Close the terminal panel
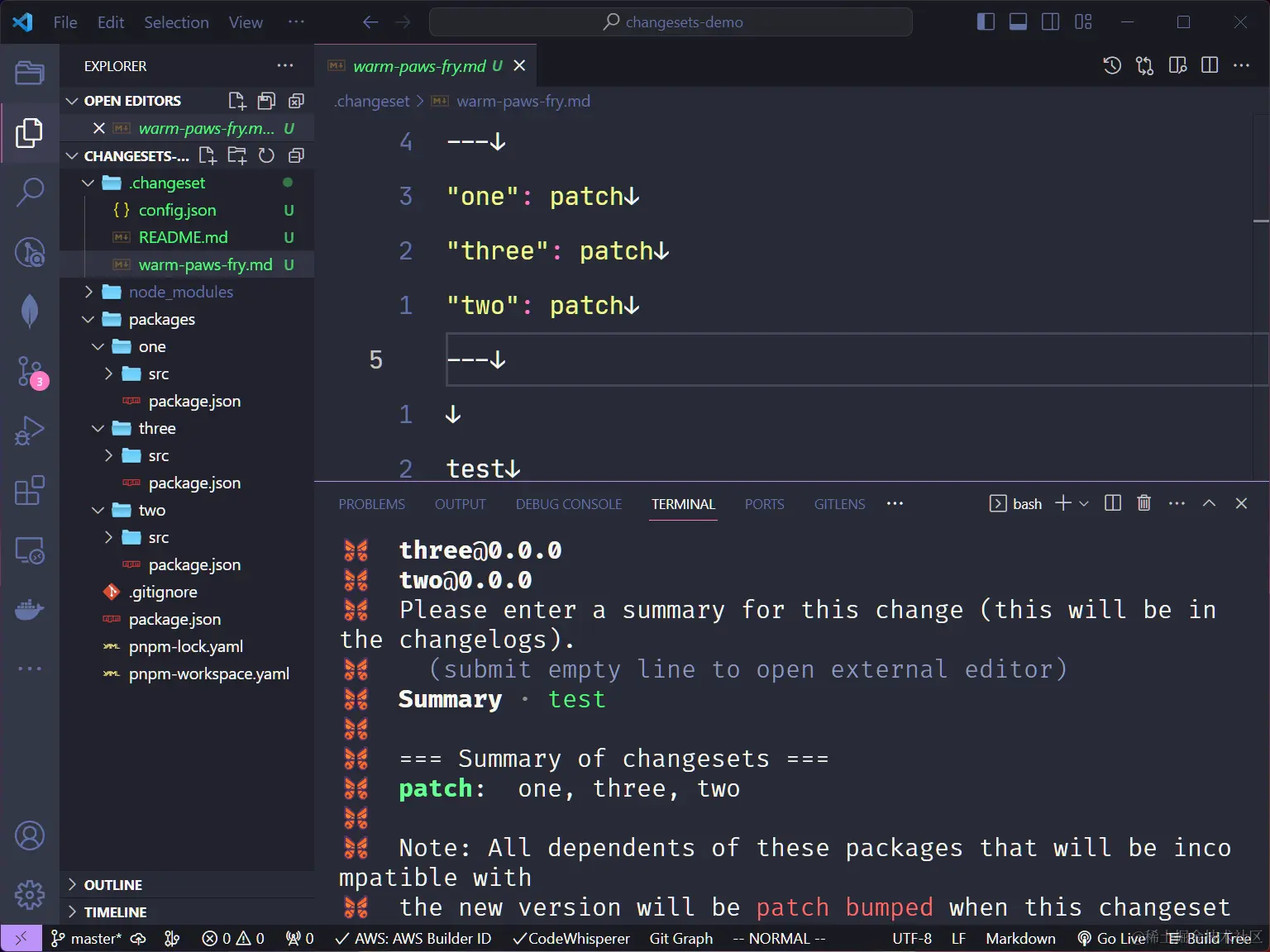The image size is (1270, 952). coord(1241,503)
